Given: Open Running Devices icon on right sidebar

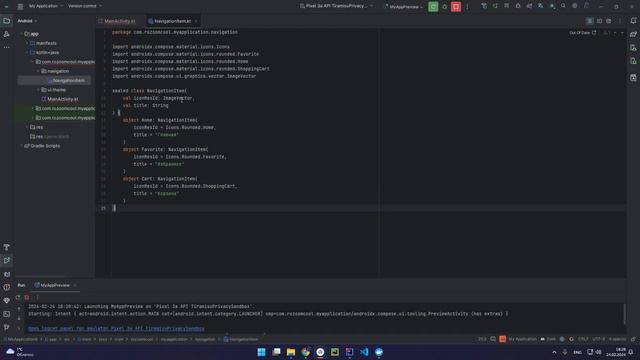Looking at the screenshot, I should click(633, 61).
